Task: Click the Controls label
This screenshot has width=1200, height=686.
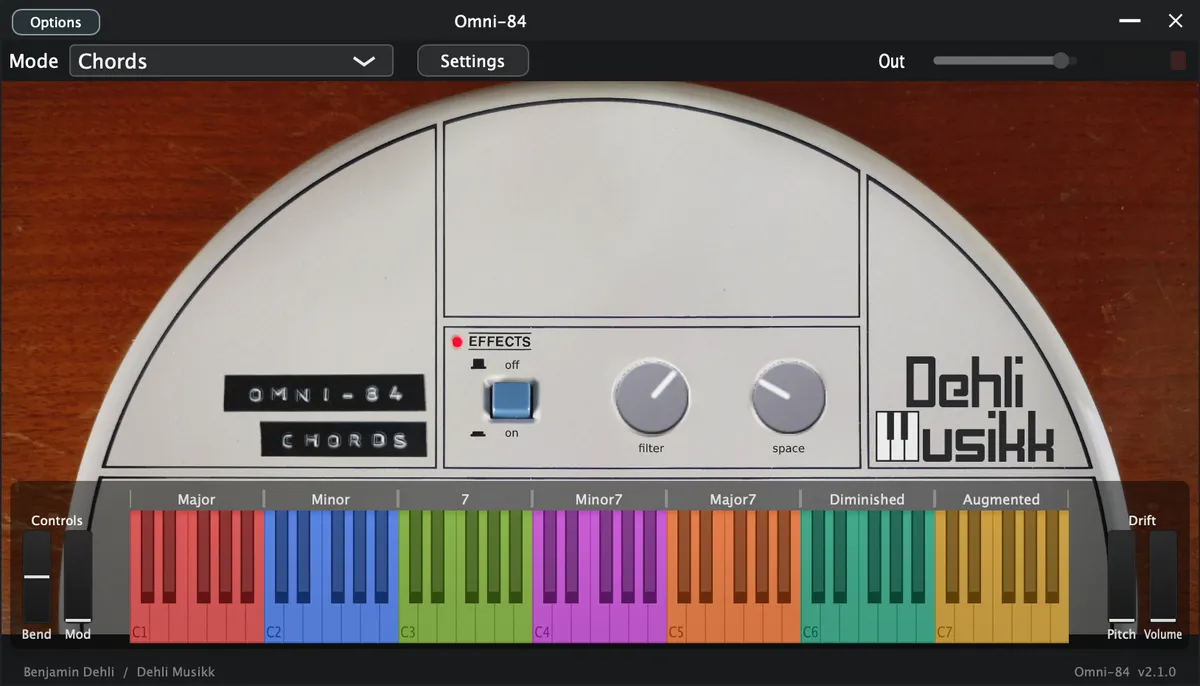Action: tap(57, 520)
